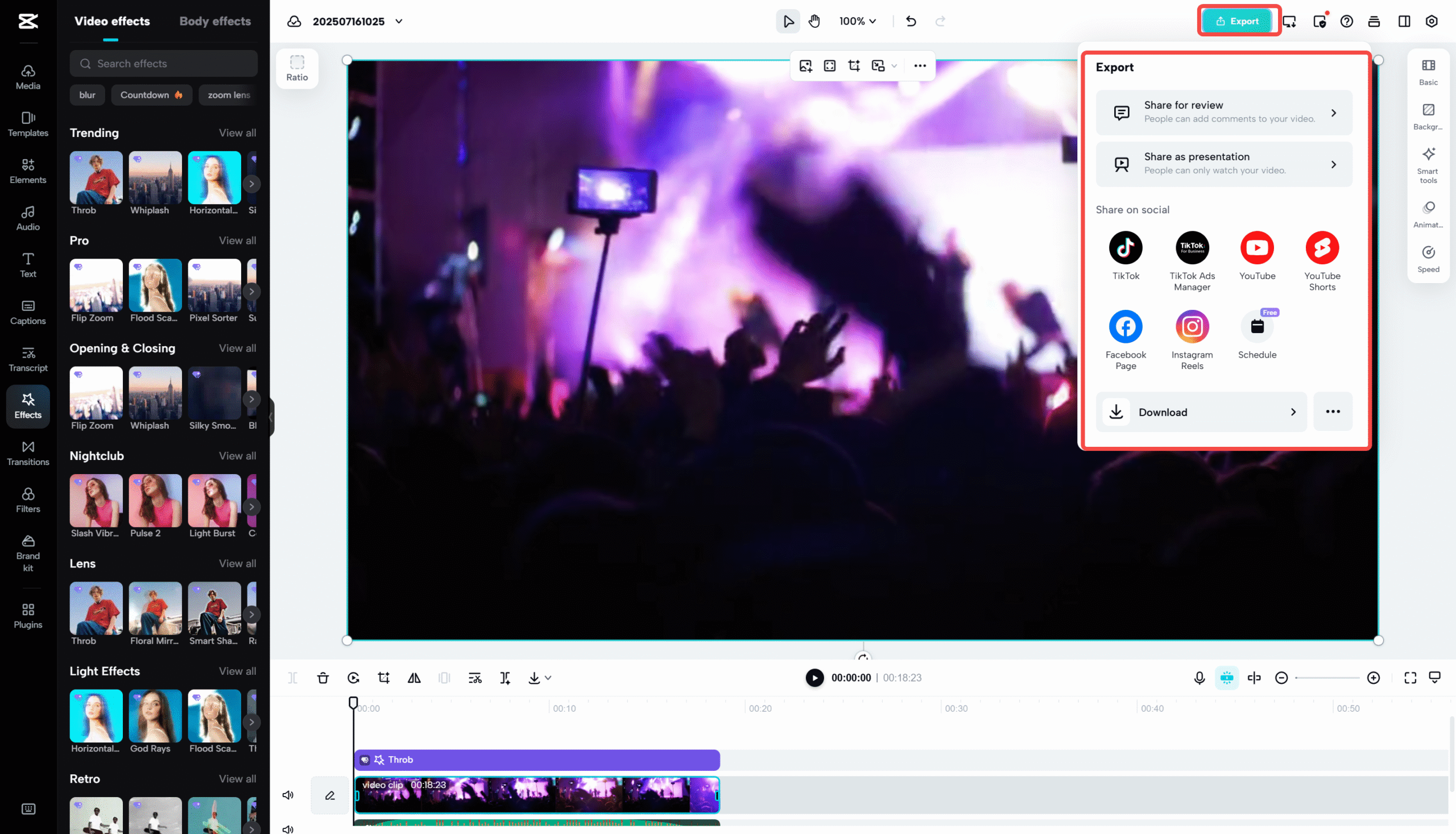This screenshot has height=834, width=1456.
Task: View all Pro effects
Action: (237, 240)
